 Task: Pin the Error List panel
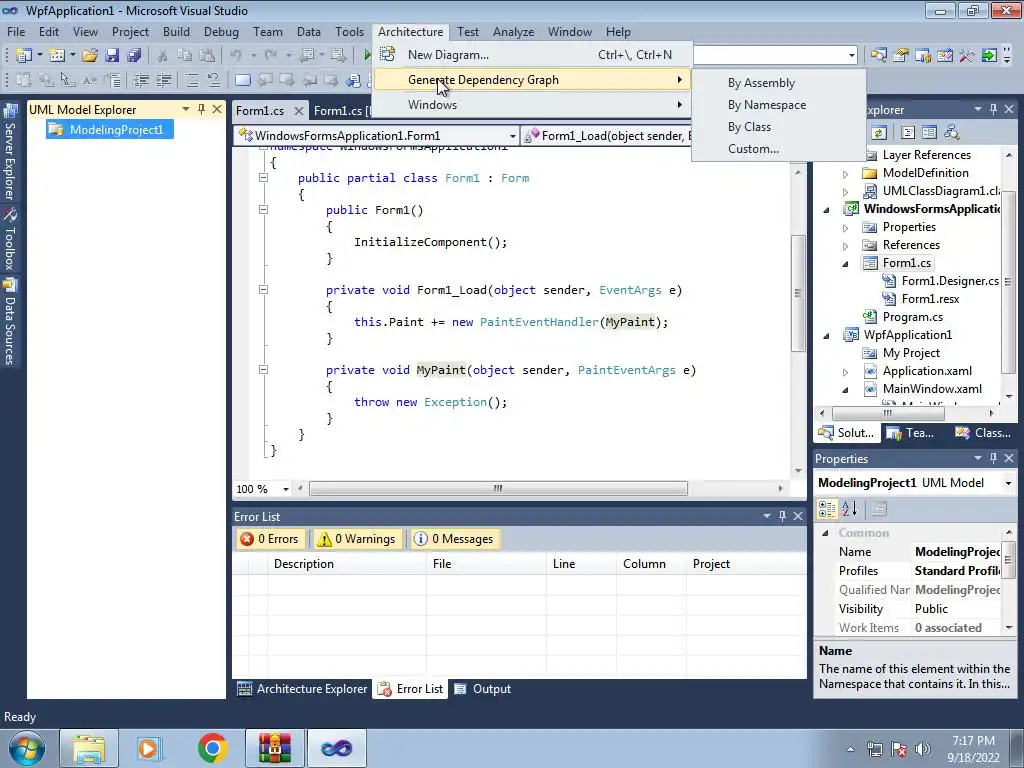pos(782,516)
